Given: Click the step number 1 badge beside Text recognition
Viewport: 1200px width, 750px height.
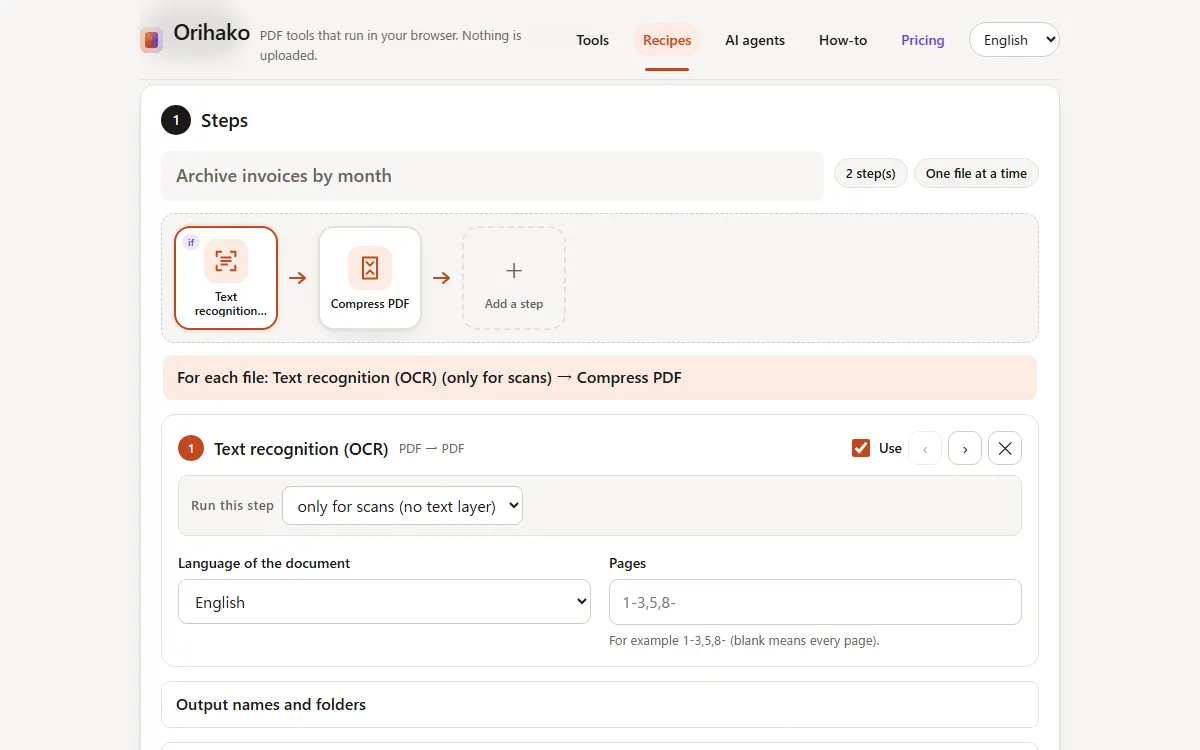Looking at the screenshot, I should tap(191, 448).
